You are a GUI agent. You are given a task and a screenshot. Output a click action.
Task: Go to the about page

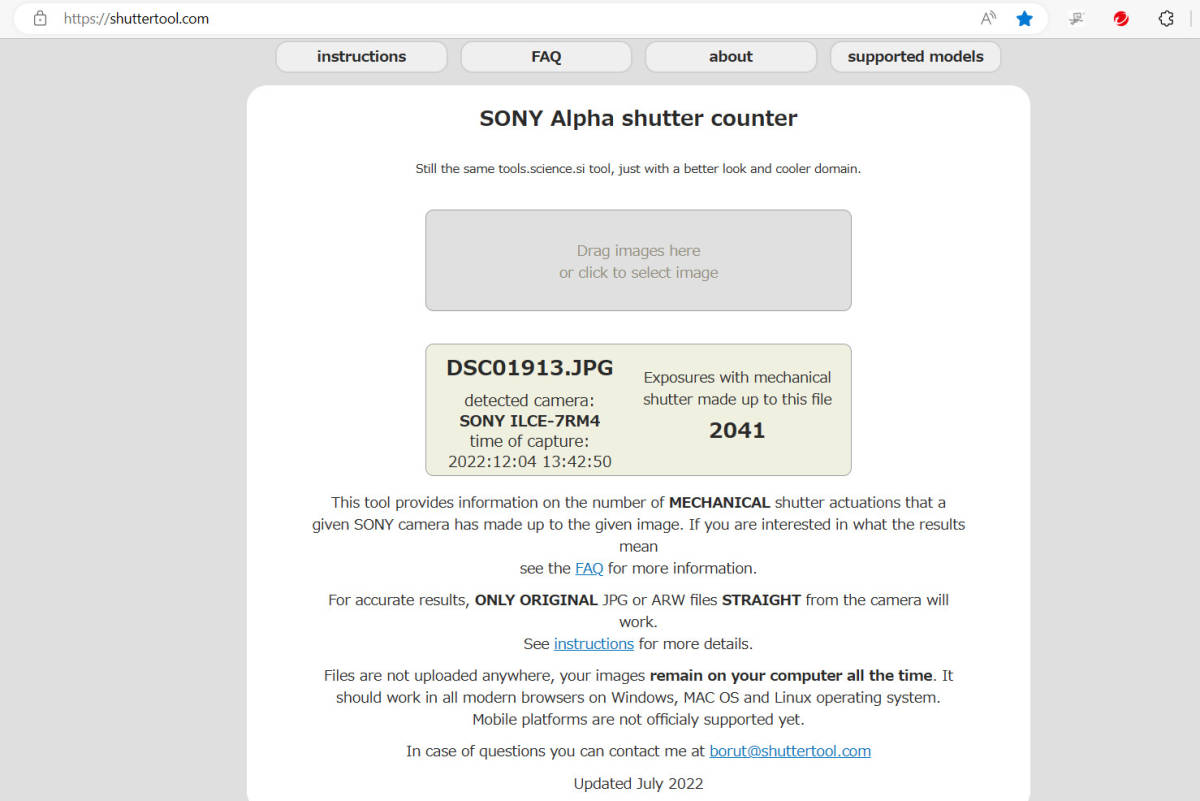(x=730, y=57)
